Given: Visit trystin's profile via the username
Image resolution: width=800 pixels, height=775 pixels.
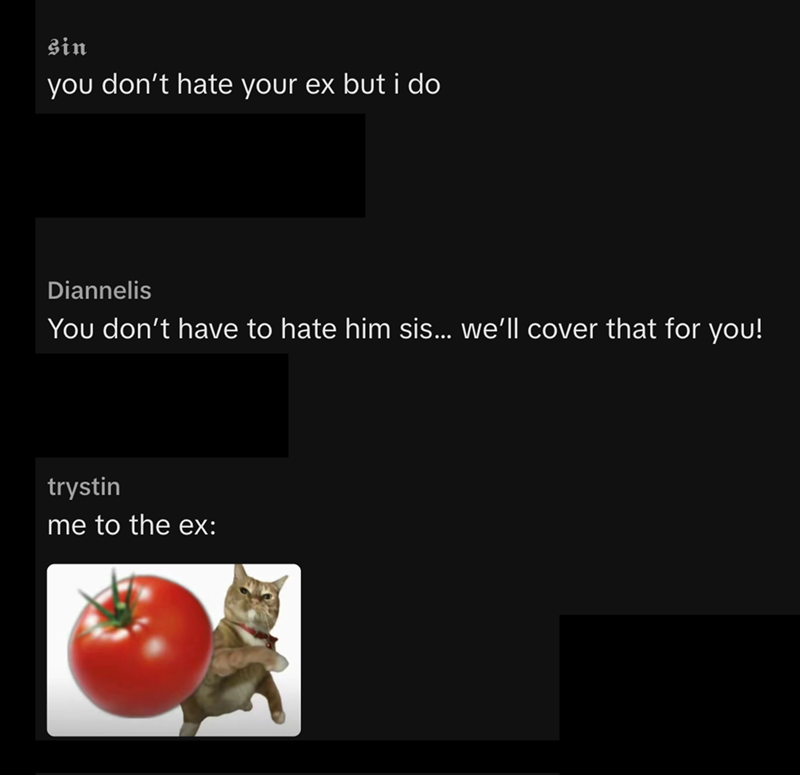Looking at the screenshot, I should 84,487.
